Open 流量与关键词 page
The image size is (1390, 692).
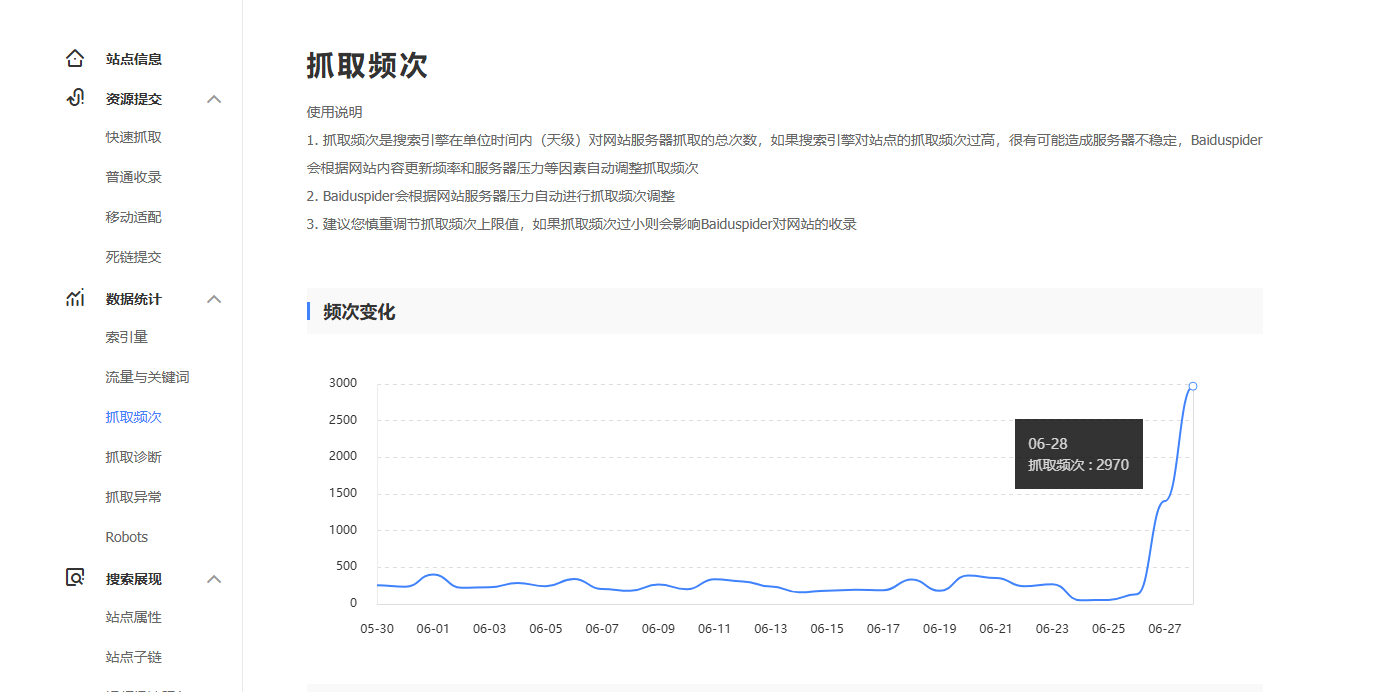148,377
